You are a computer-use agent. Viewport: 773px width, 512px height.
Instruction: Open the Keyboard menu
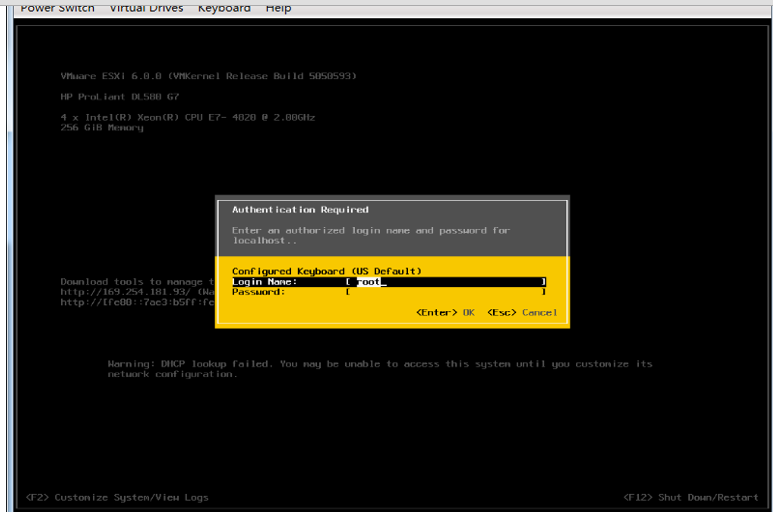pyautogui.click(x=224, y=7)
